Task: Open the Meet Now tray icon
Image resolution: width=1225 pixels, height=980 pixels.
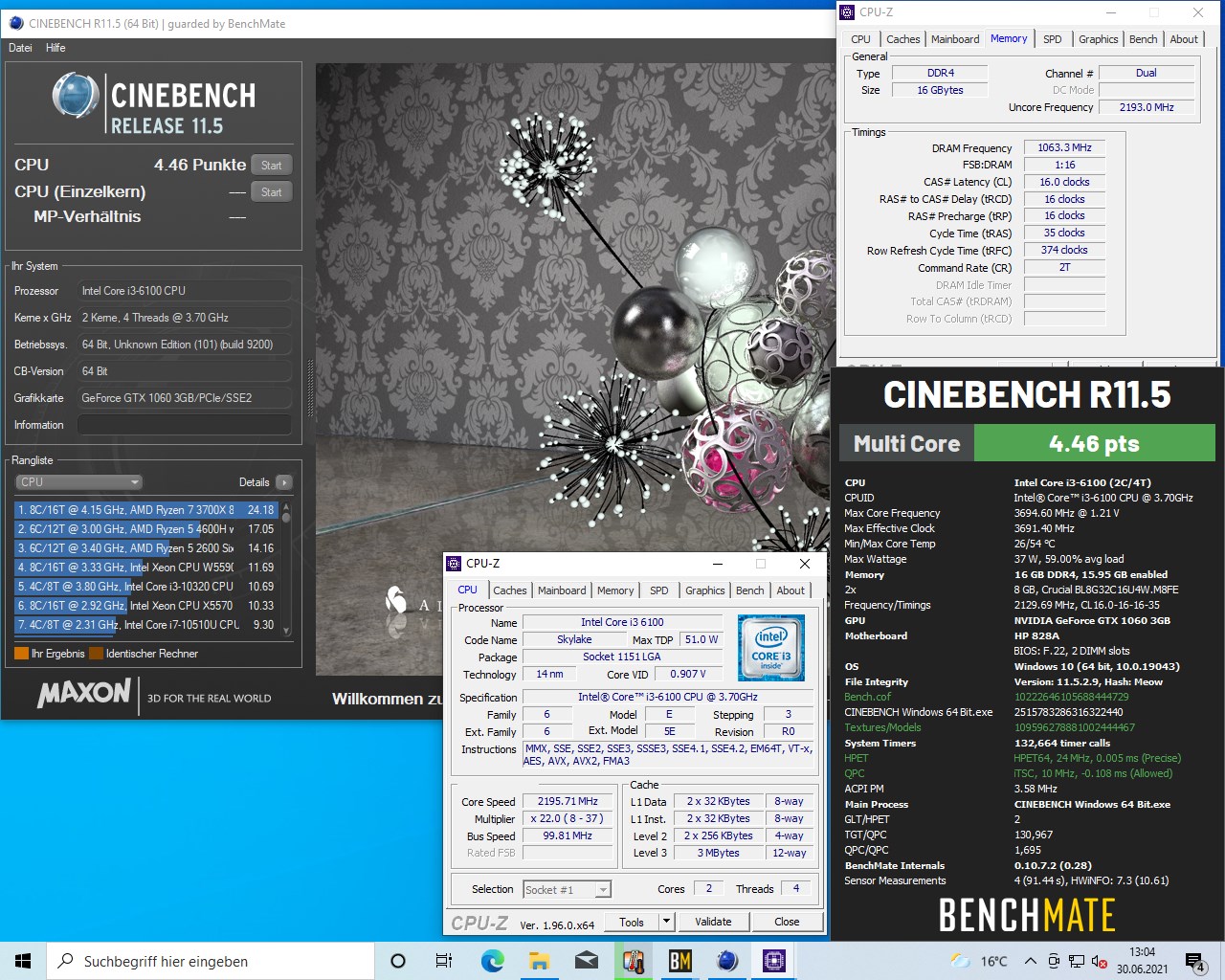Action: 1054,961
